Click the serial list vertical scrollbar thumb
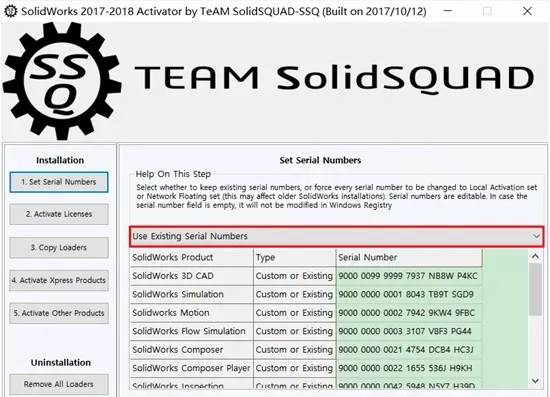 tap(535, 290)
